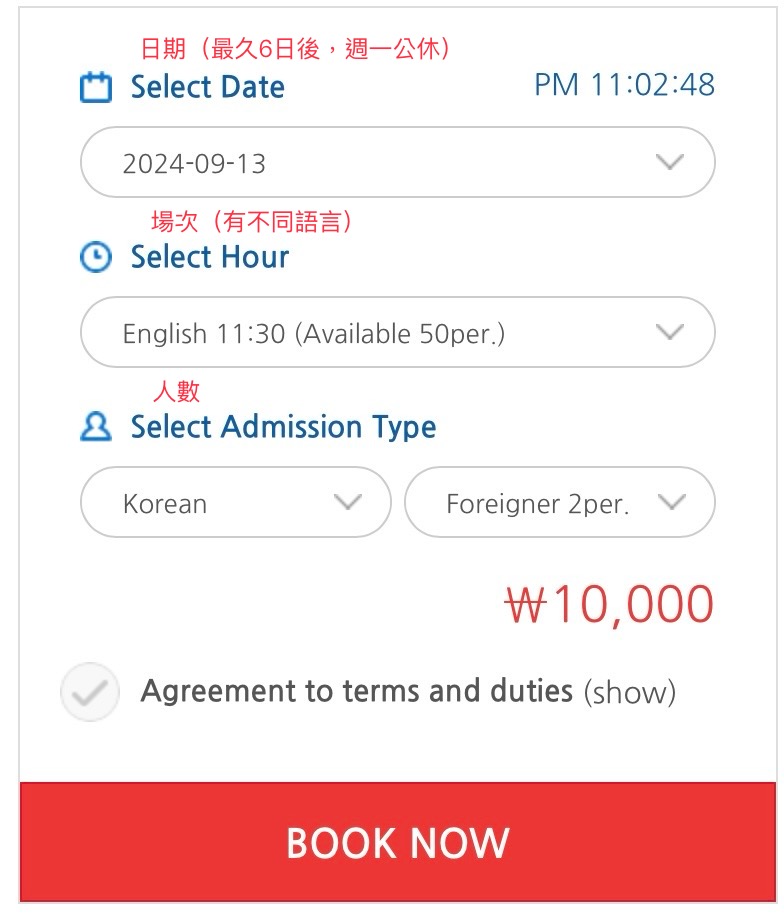The image size is (784, 918).
Task: Click the person icon beside Select Admission Type
Action: point(95,426)
